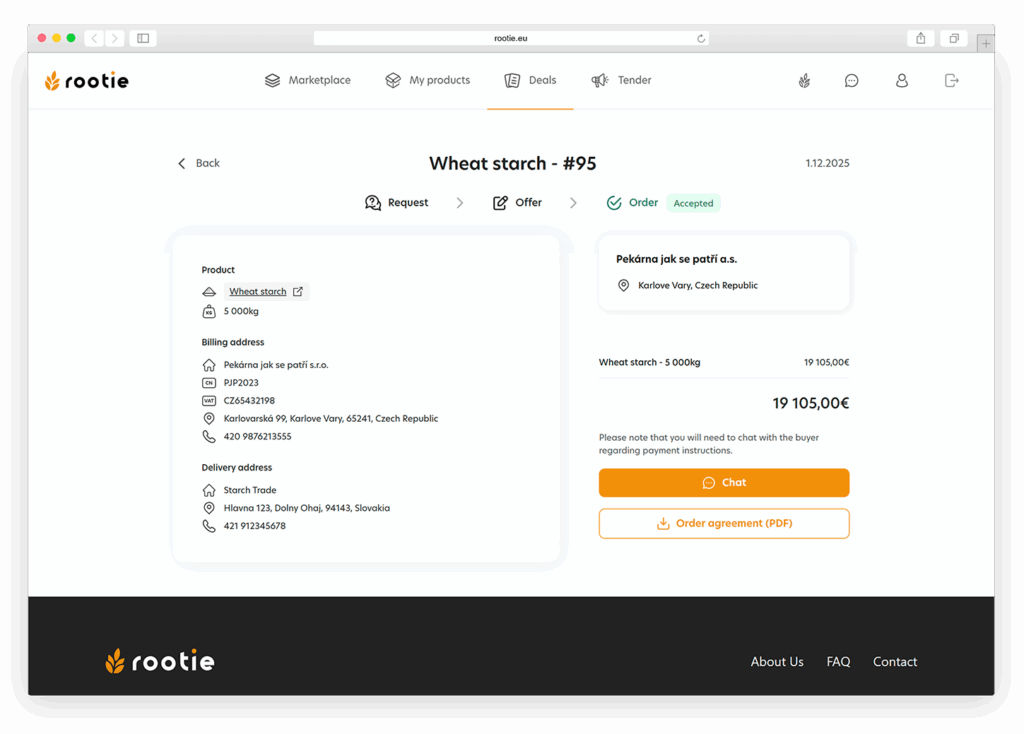Open the Safari tab overview icon

[x=954, y=38]
